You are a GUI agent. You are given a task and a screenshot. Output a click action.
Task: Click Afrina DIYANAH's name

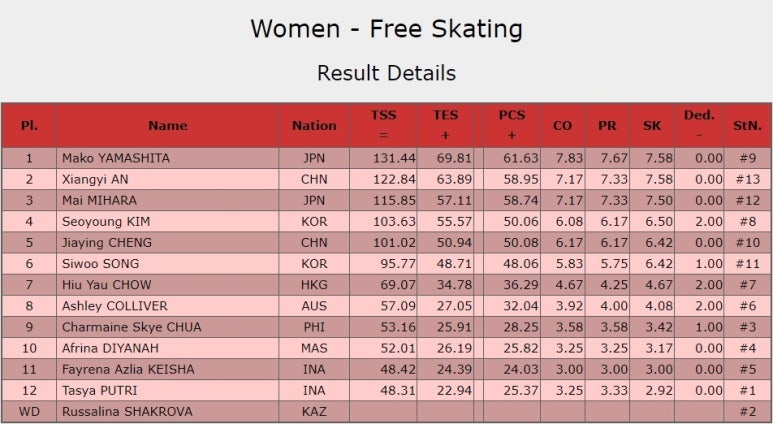coord(110,349)
